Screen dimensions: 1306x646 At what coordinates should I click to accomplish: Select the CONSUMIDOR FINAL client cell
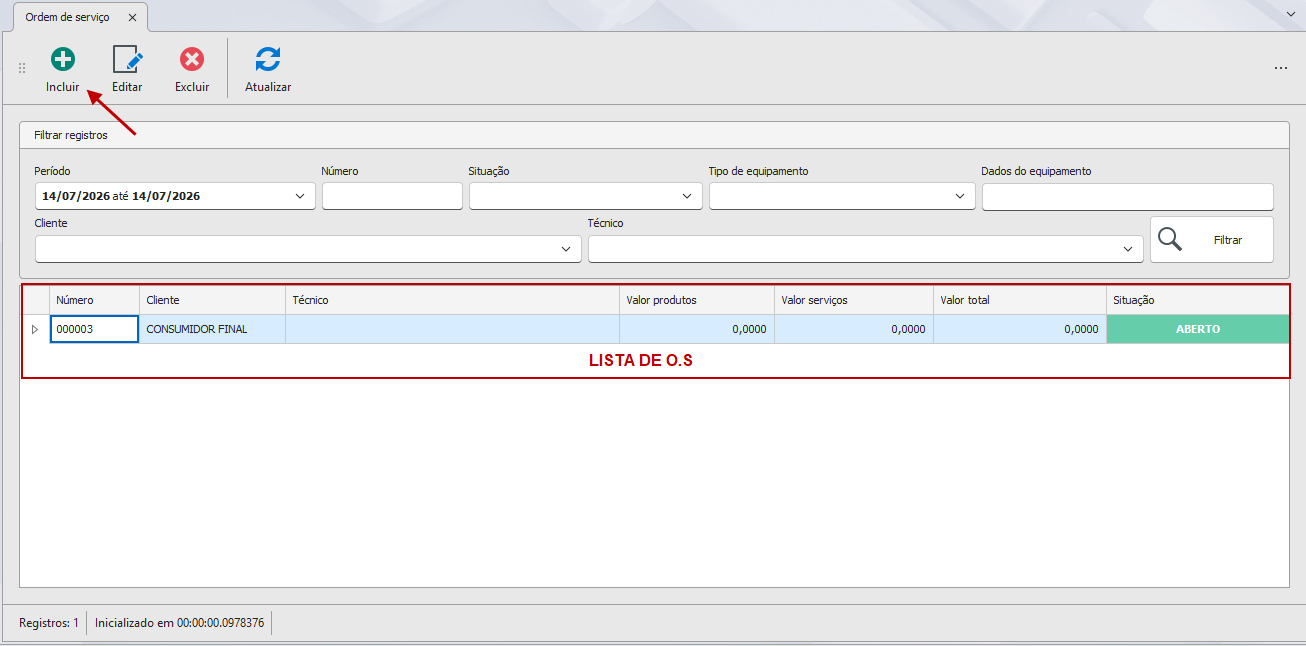click(213, 329)
